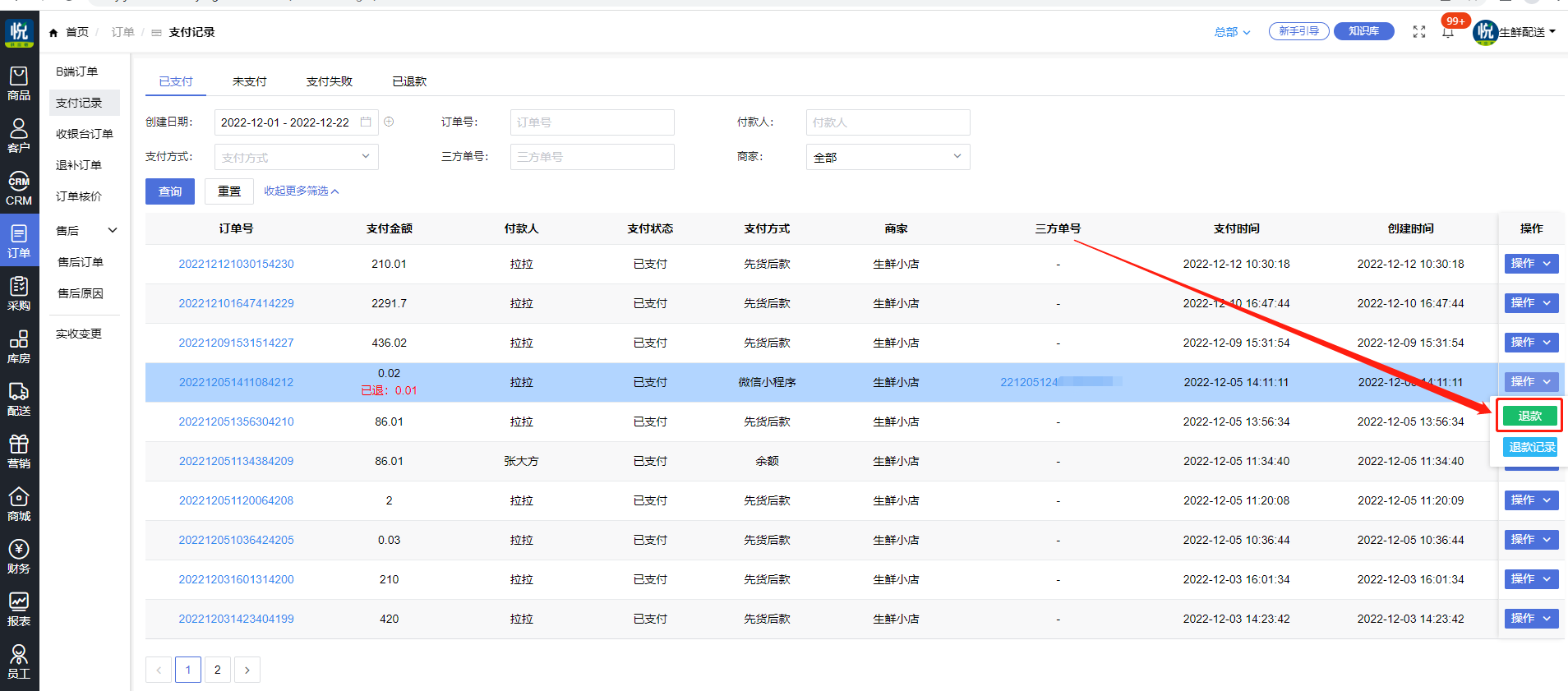Open order link 202212051134384209
Image resolution: width=1568 pixels, height=691 pixels.
pos(236,461)
